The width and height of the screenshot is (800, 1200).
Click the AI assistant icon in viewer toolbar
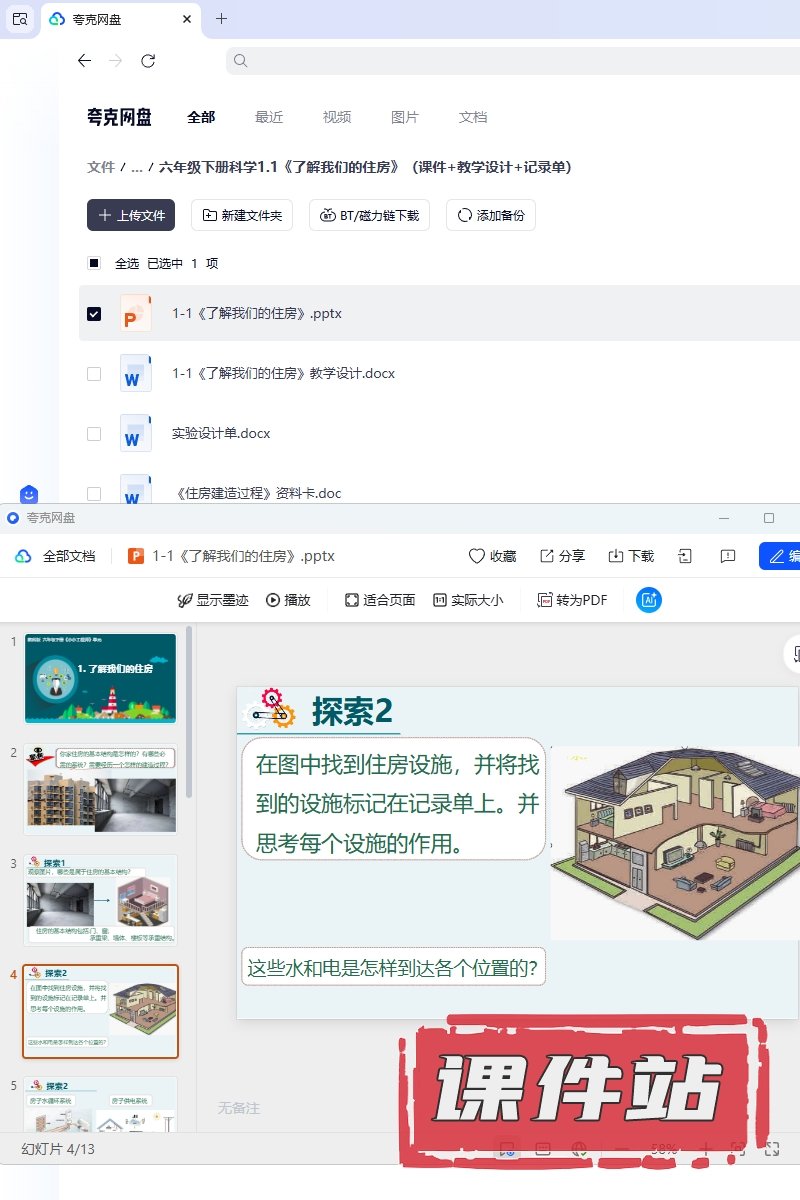point(649,600)
